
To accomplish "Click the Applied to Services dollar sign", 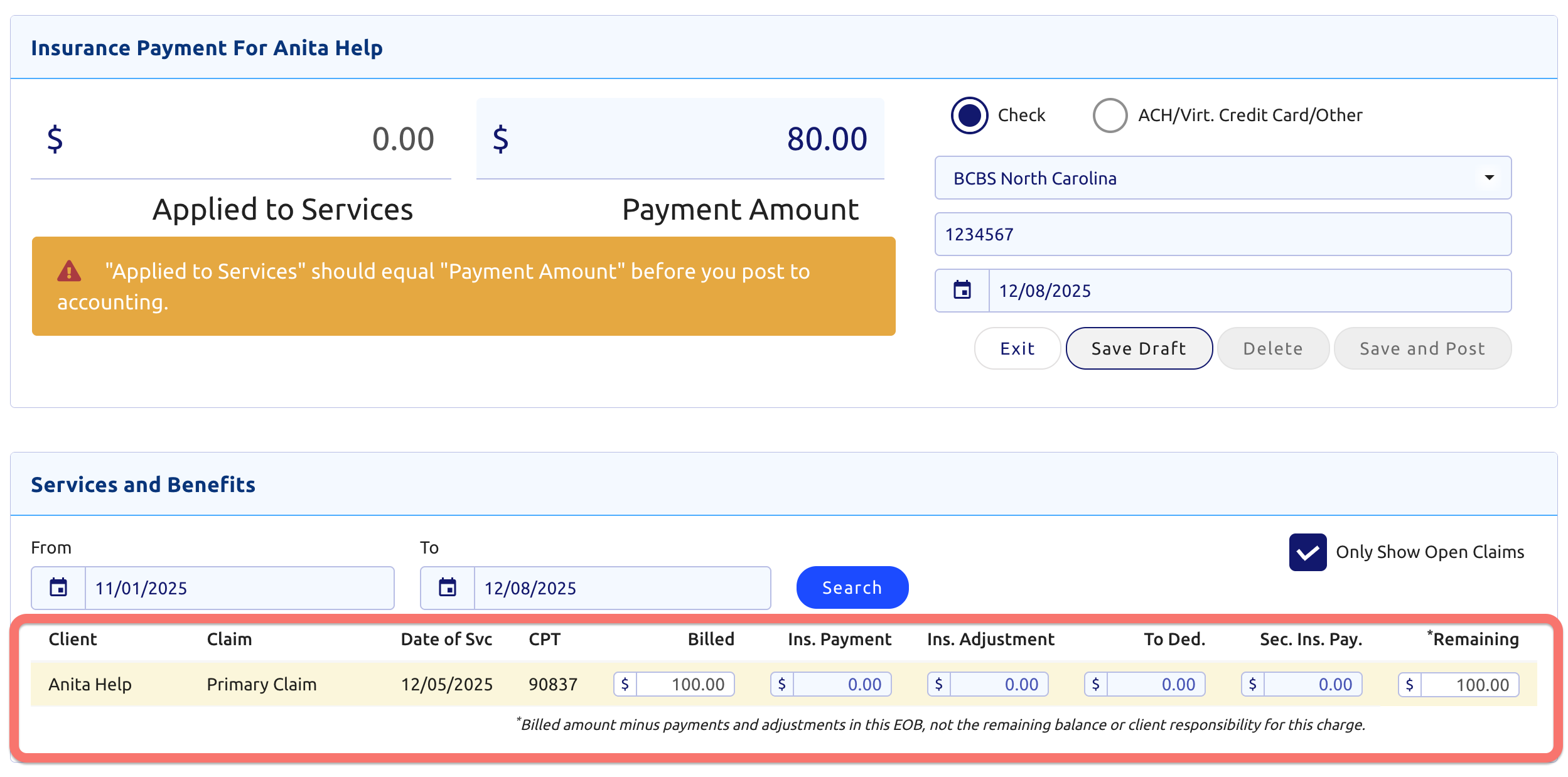I will (55, 139).
